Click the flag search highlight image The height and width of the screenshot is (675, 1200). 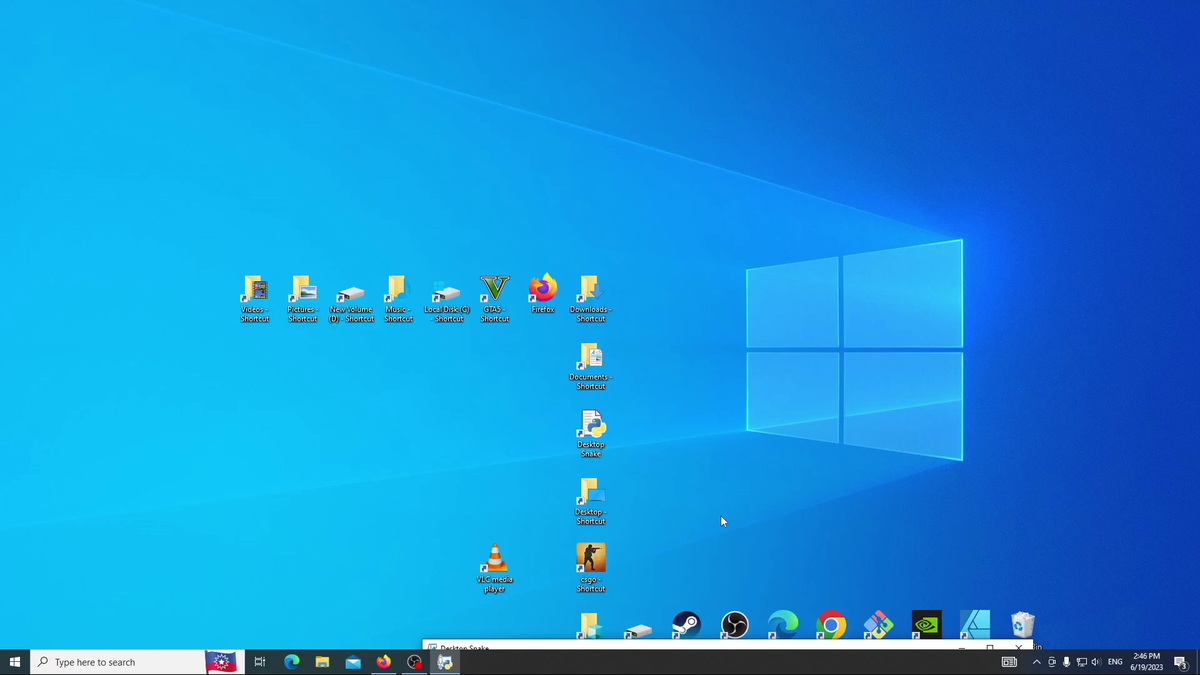click(x=222, y=662)
